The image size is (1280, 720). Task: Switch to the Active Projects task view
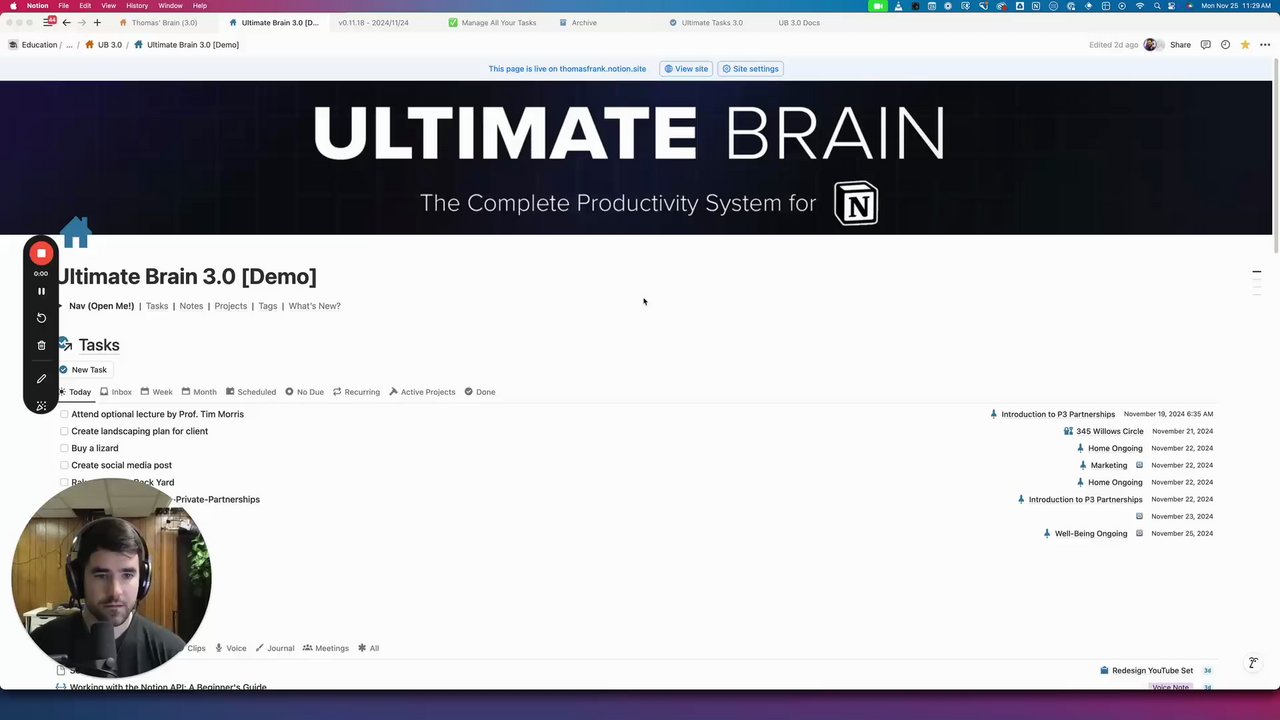coord(422,392)
